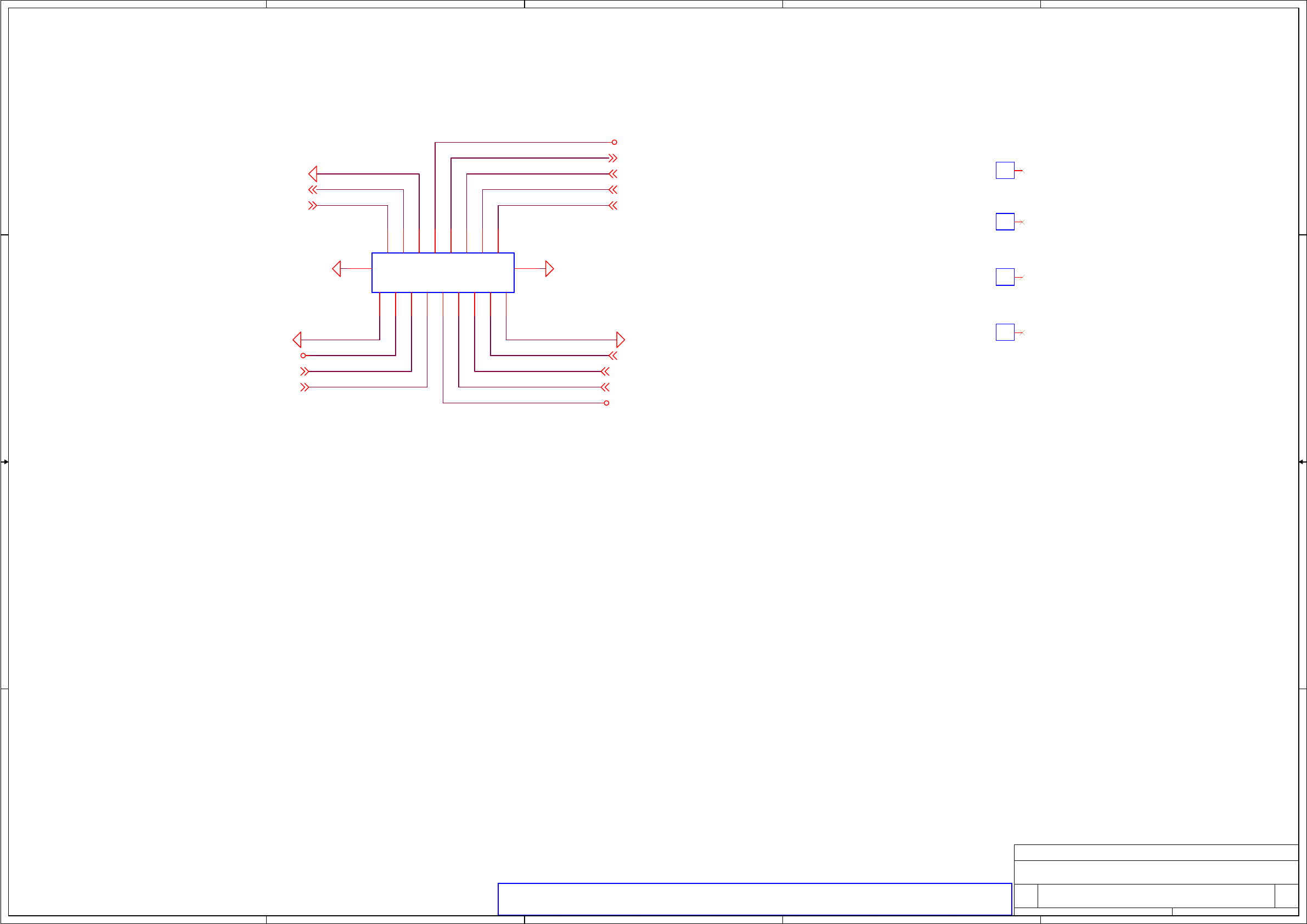Click the bottommost circle-ended horizontal wire

[523, 403]
